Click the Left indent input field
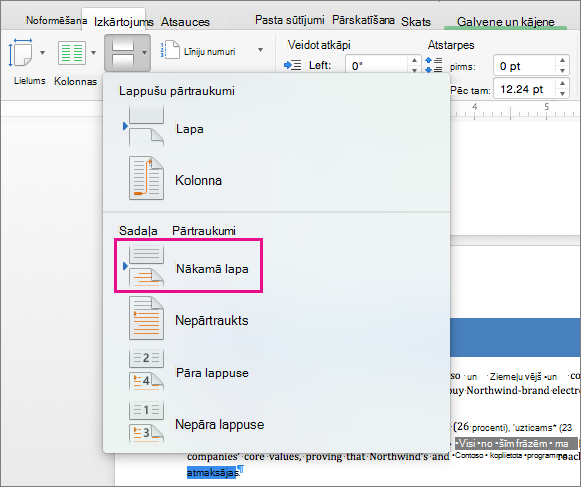This screenshot has height=487, width=581. tap(377, 66)
